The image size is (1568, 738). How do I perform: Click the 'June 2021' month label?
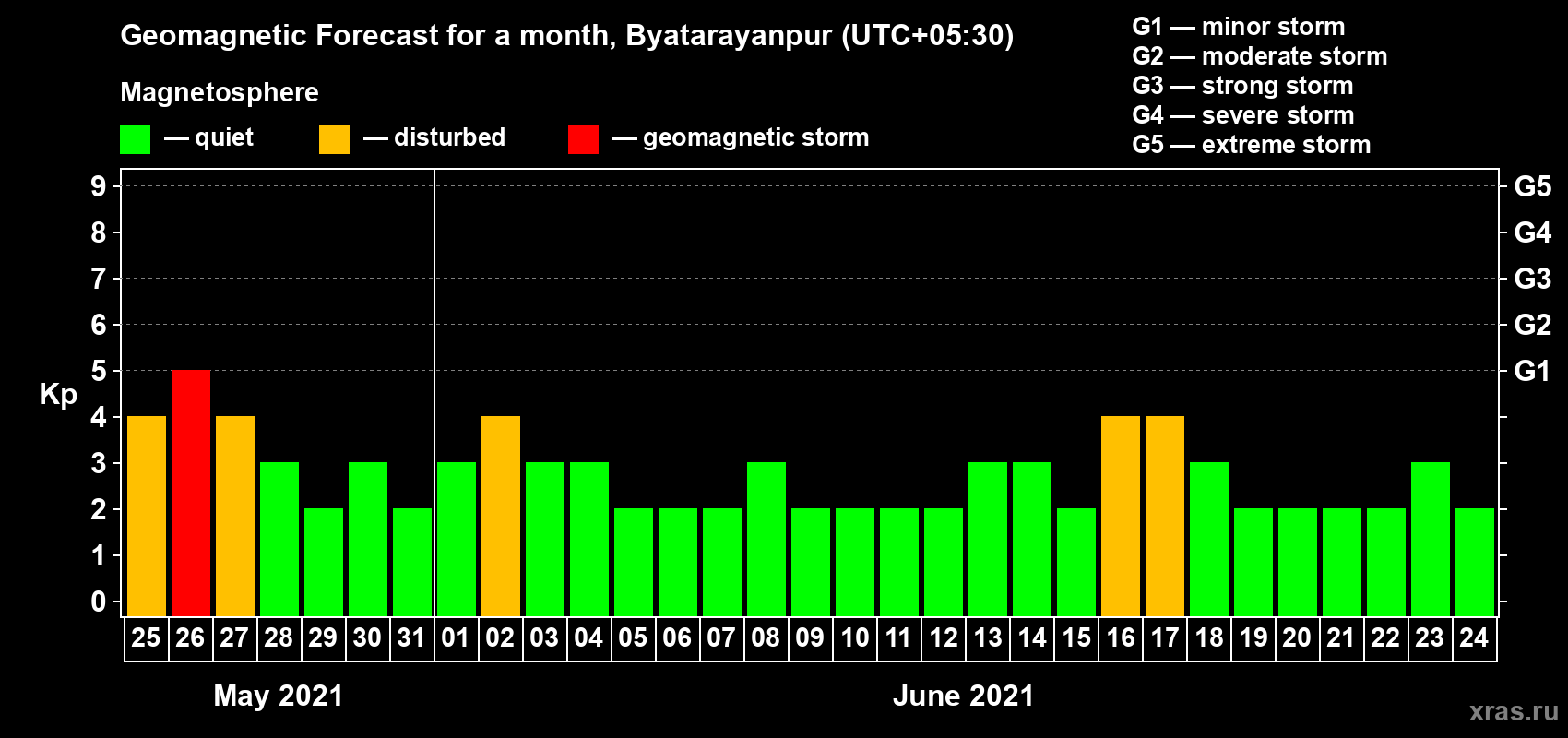point(964,696)
